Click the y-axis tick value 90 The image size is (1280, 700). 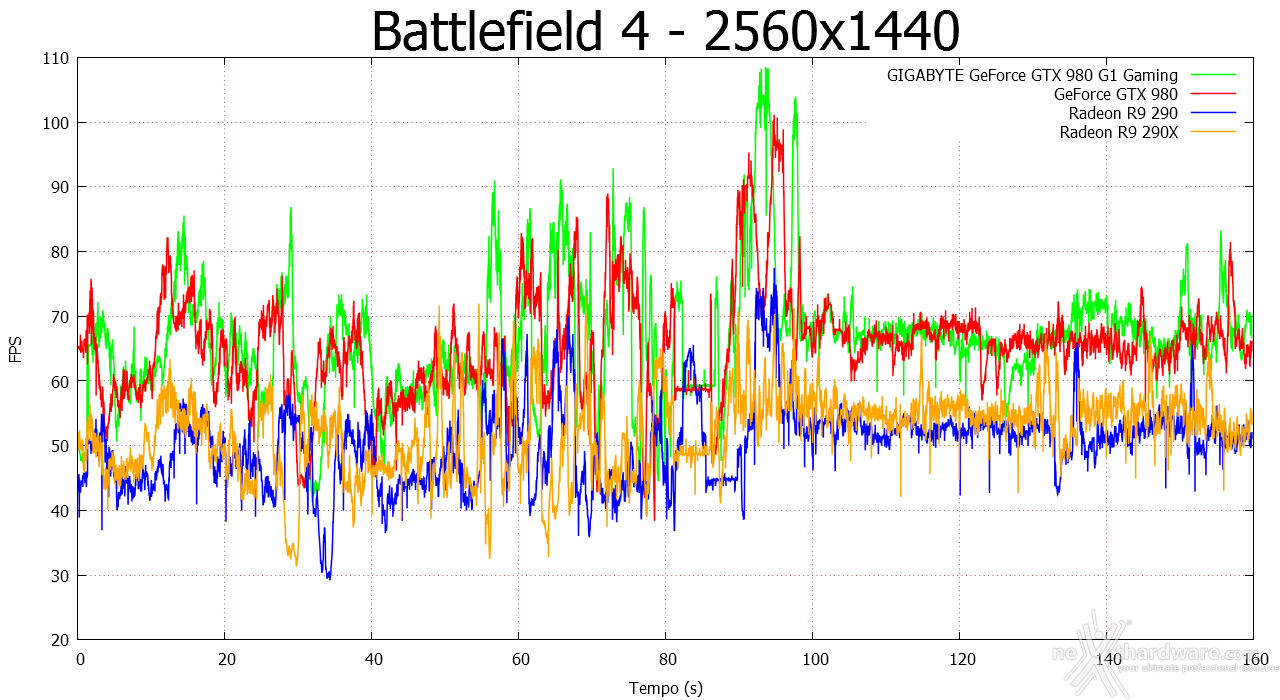60,187
